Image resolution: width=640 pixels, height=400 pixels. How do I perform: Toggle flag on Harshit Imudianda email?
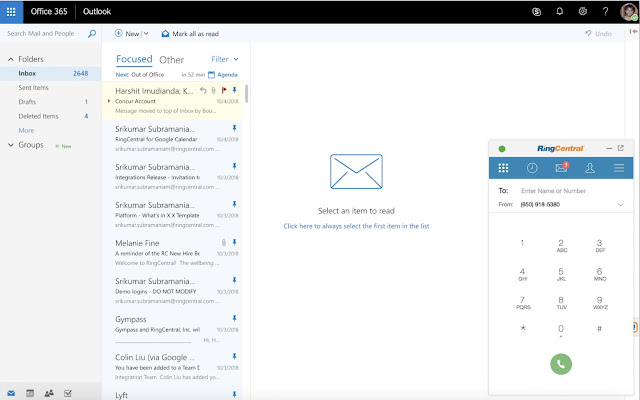click(223, 90)
